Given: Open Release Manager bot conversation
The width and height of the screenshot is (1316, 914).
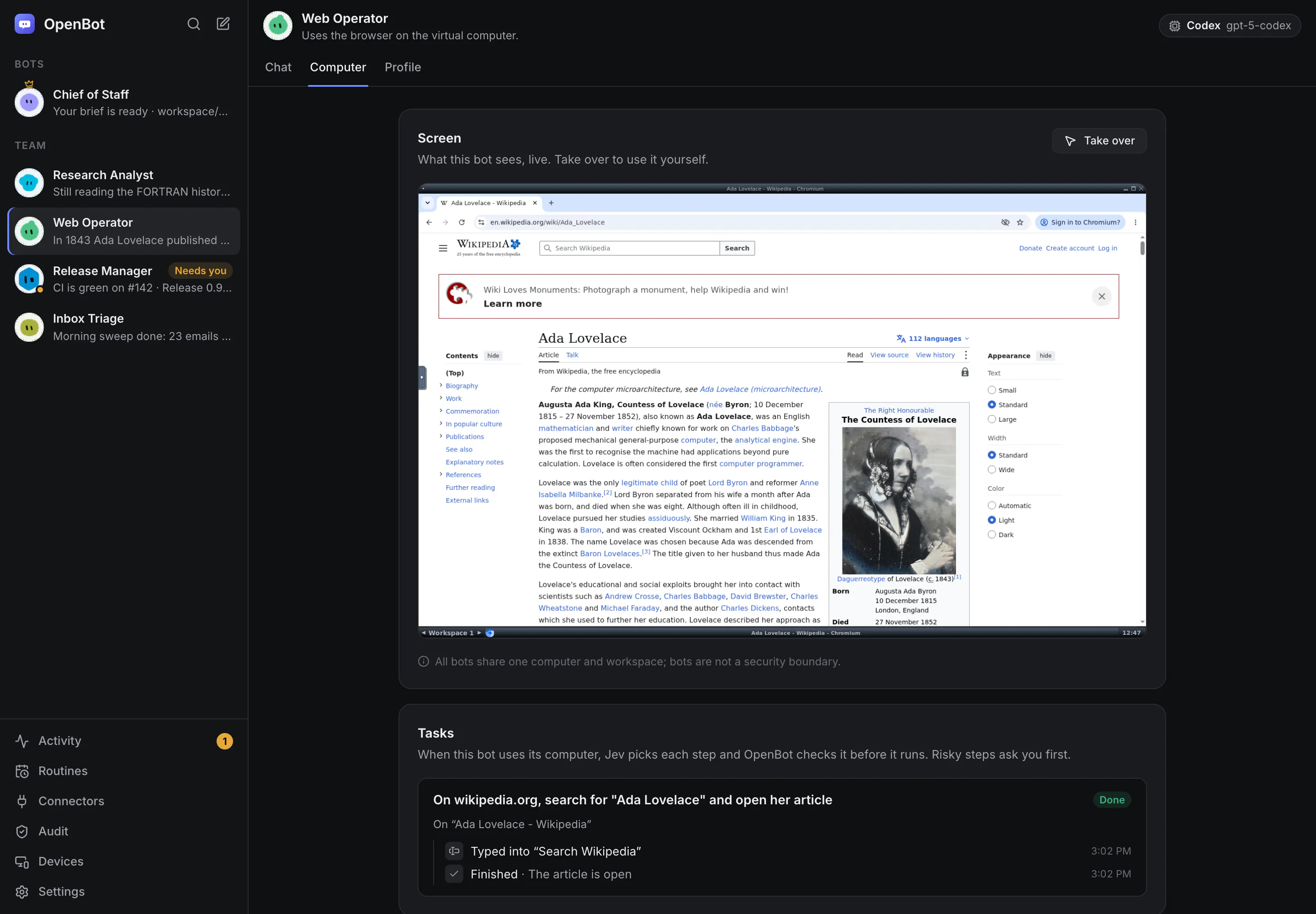Looking at the screenshot, I should click(x=124, y=279).
